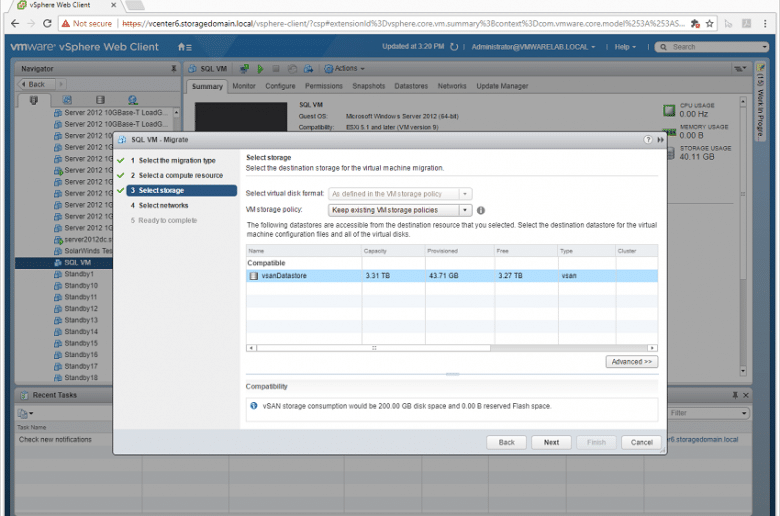Click Next in the Migrate wizard

click(x=551, y=442)
